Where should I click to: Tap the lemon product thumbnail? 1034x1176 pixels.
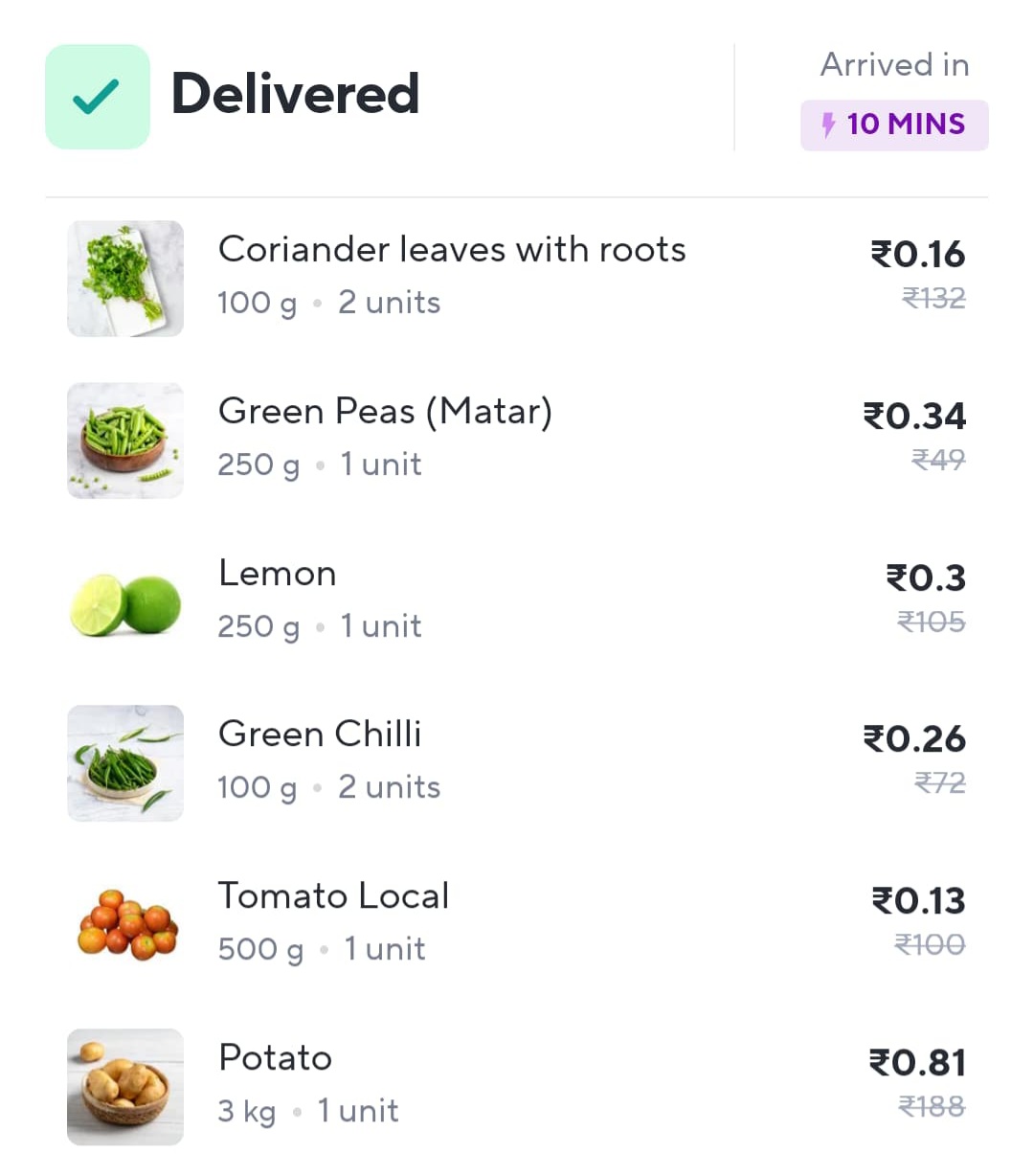click(124, 603)
